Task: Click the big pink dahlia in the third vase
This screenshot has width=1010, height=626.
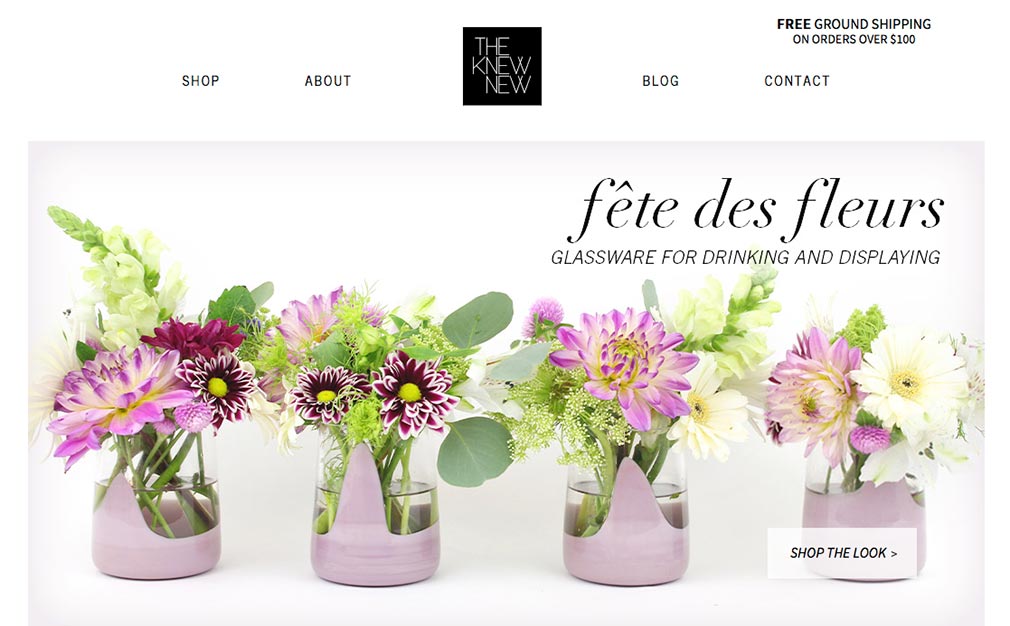Action: [x=622, y=364]
